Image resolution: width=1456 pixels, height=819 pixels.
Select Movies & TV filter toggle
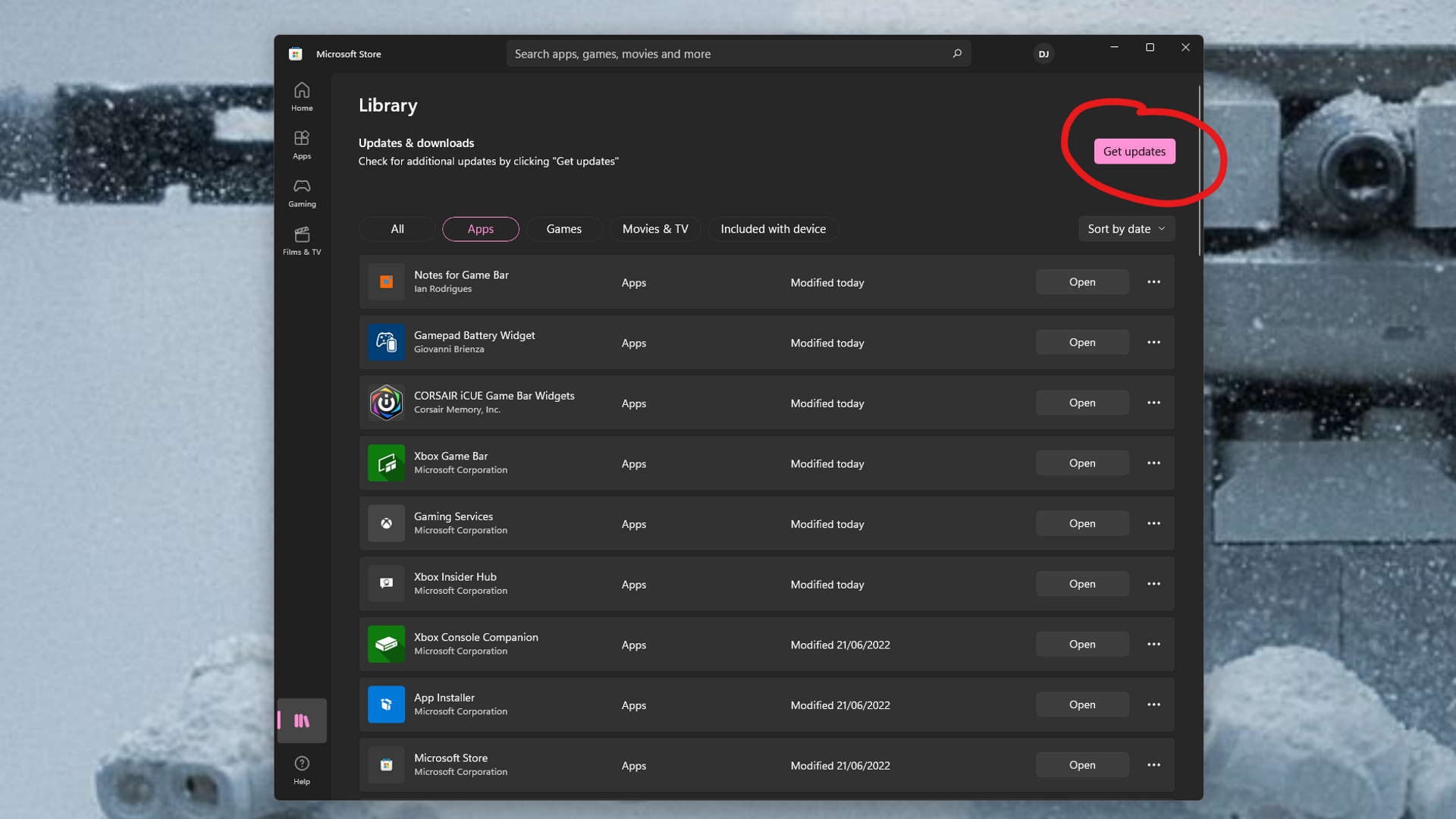(x=655, y=228)
